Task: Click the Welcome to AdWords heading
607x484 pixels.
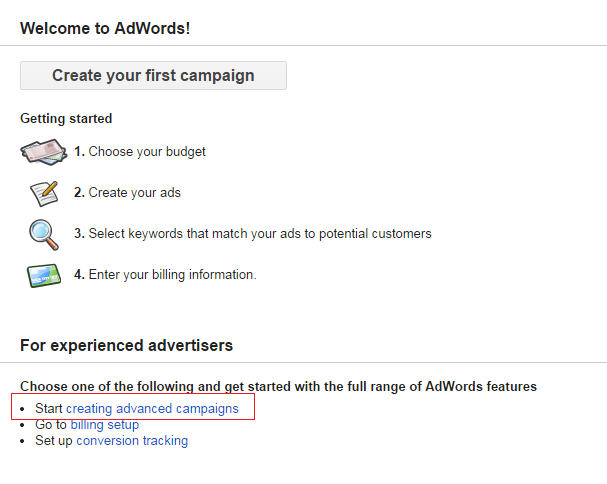Action: click(105, 29)
